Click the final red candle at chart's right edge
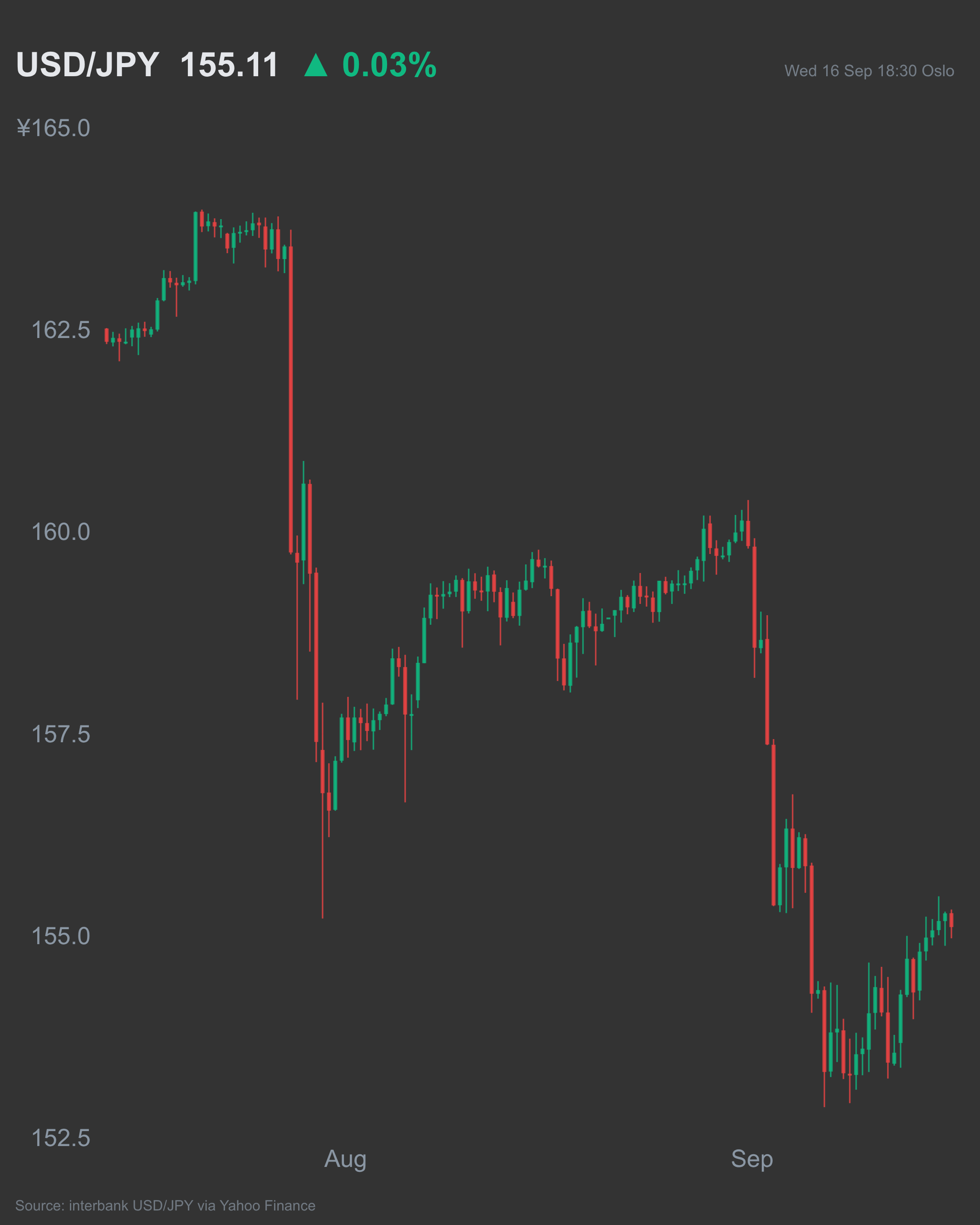980x1225 pixels. point(951,921)
